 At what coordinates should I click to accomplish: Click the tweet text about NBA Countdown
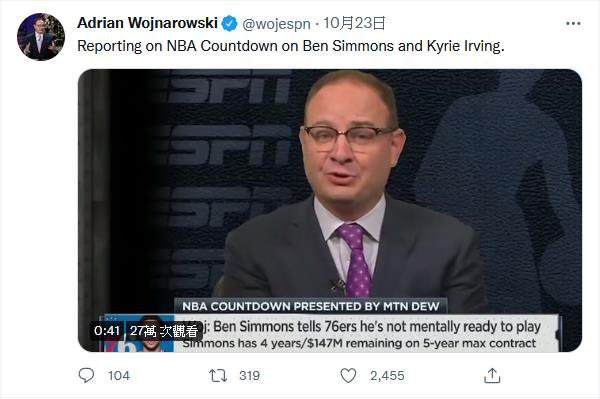click(291, 46)
